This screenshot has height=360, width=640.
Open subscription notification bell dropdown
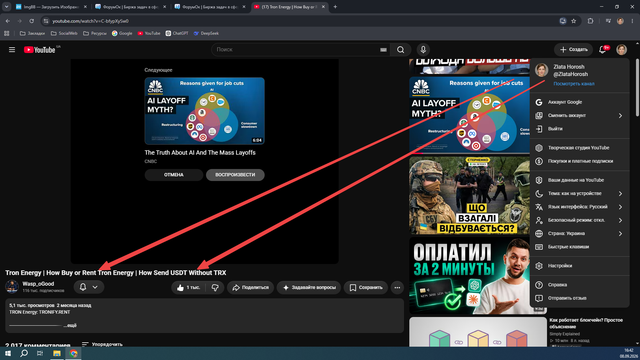point(89,287)
